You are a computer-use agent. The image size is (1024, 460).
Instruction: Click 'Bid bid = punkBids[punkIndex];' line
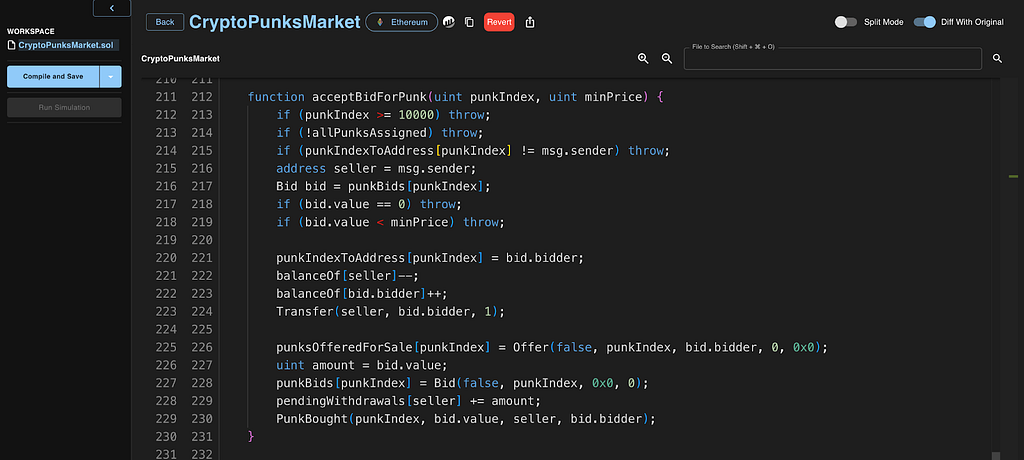(383, 186)
